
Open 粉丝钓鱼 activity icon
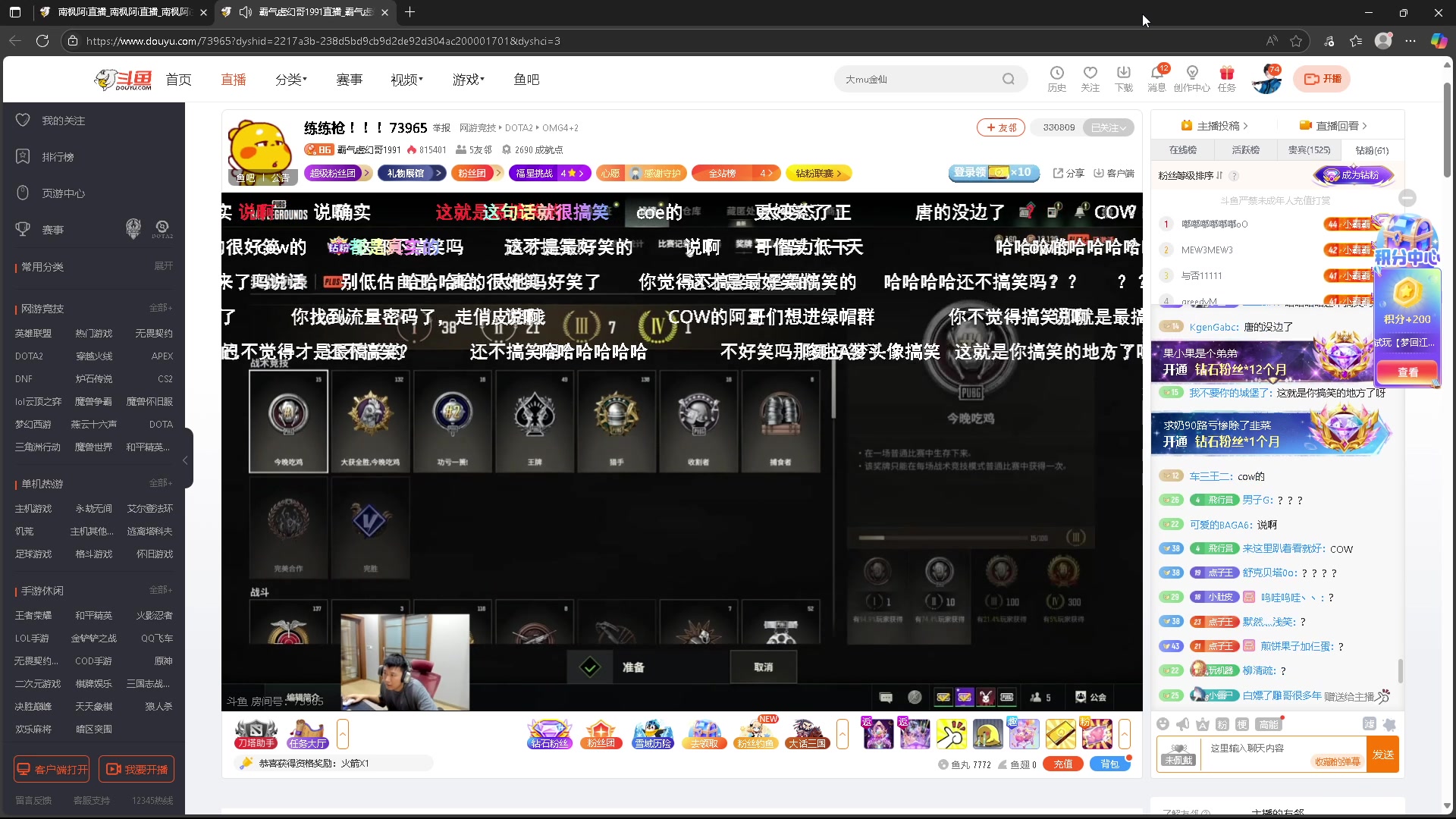(756, 733)
